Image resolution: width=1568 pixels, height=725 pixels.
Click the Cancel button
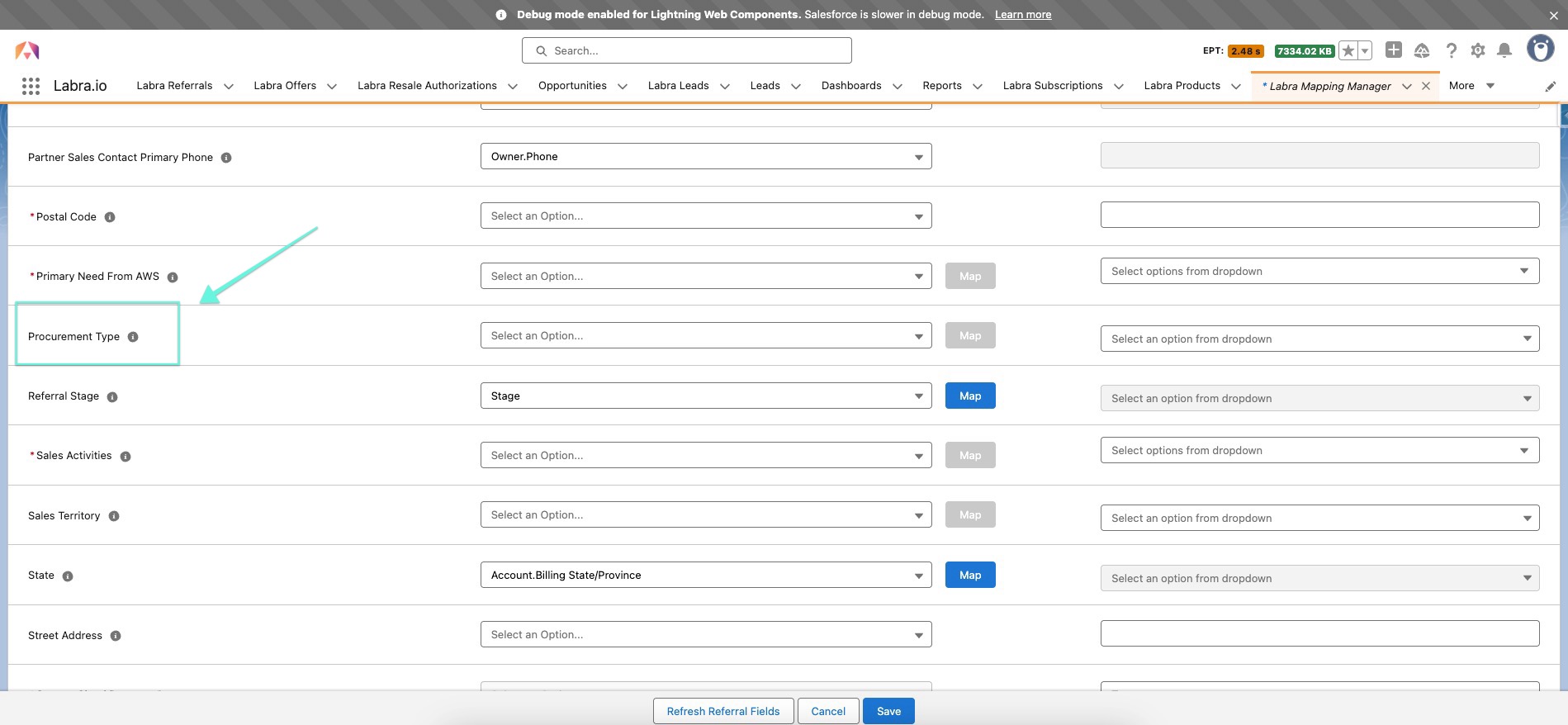pos(828,711)
